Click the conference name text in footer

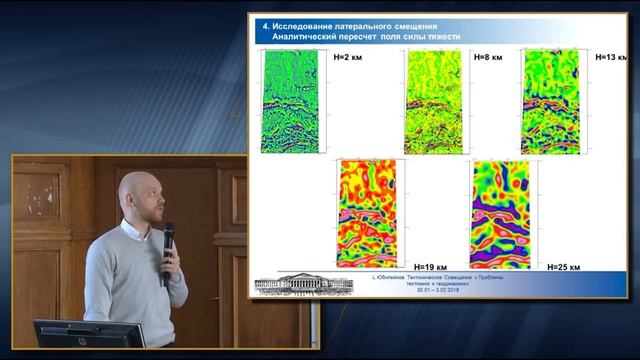[x=438, y=280]
